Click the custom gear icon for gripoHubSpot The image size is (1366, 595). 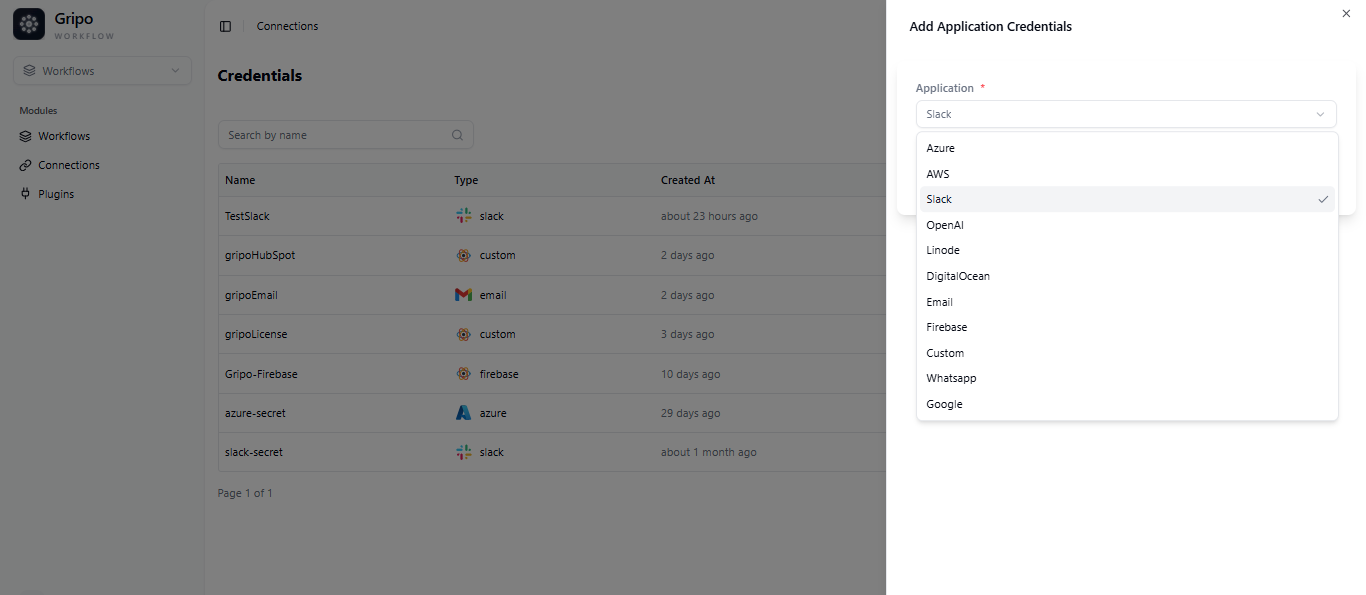(463, 255)
